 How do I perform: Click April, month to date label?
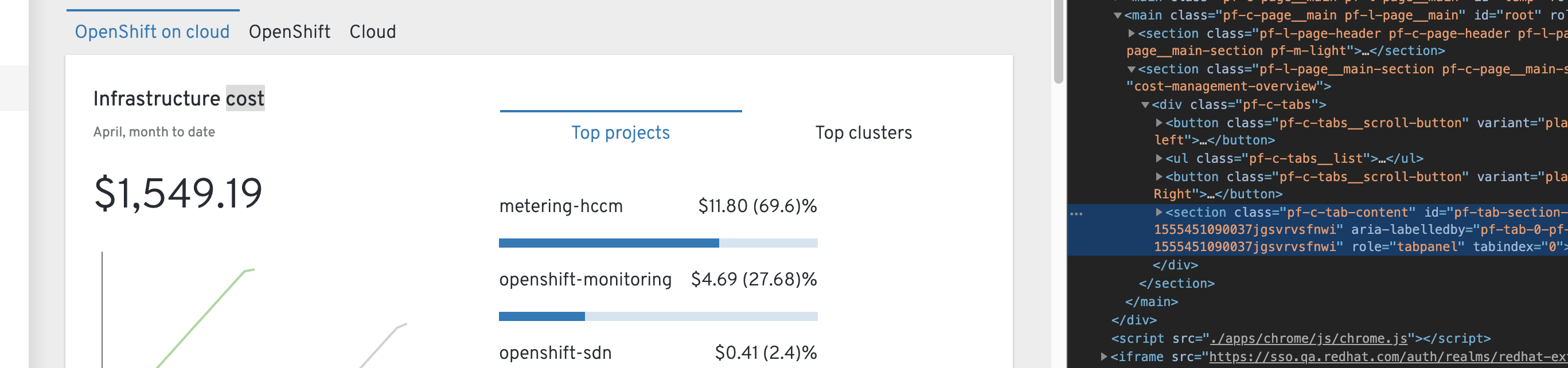[x=154, y=132]
